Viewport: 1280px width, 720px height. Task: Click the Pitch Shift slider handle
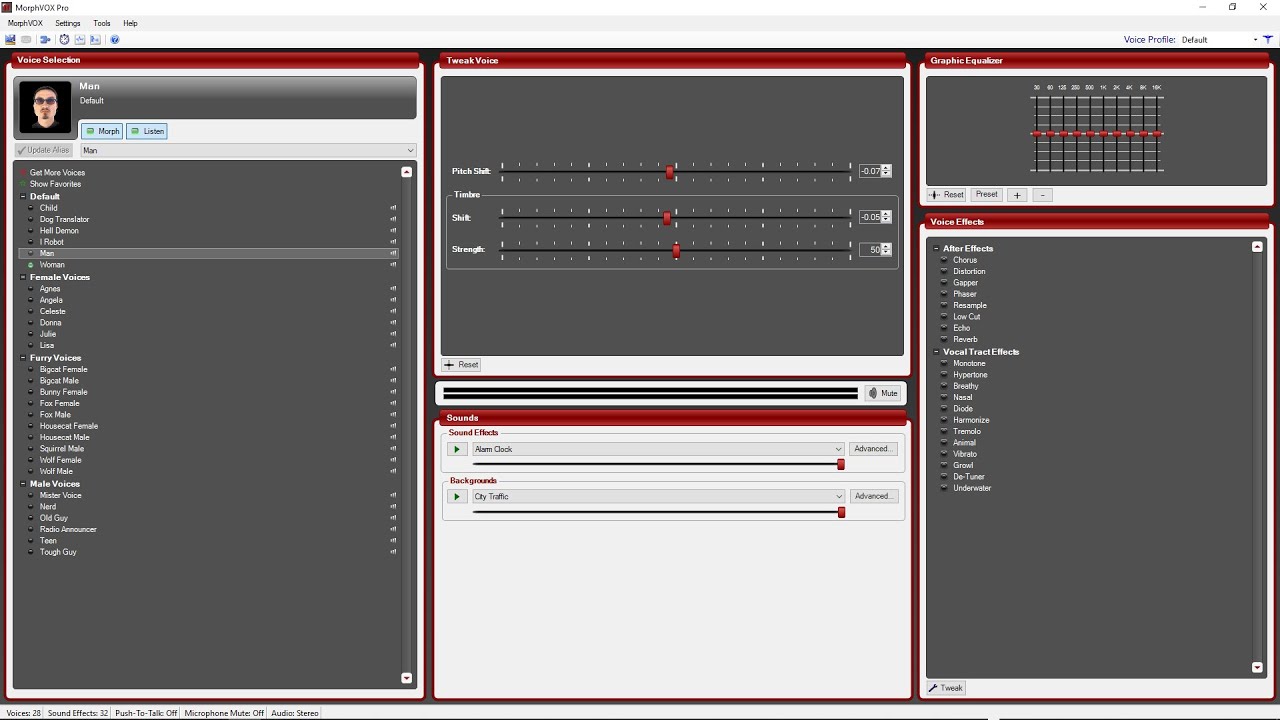[x=670, y=172]
